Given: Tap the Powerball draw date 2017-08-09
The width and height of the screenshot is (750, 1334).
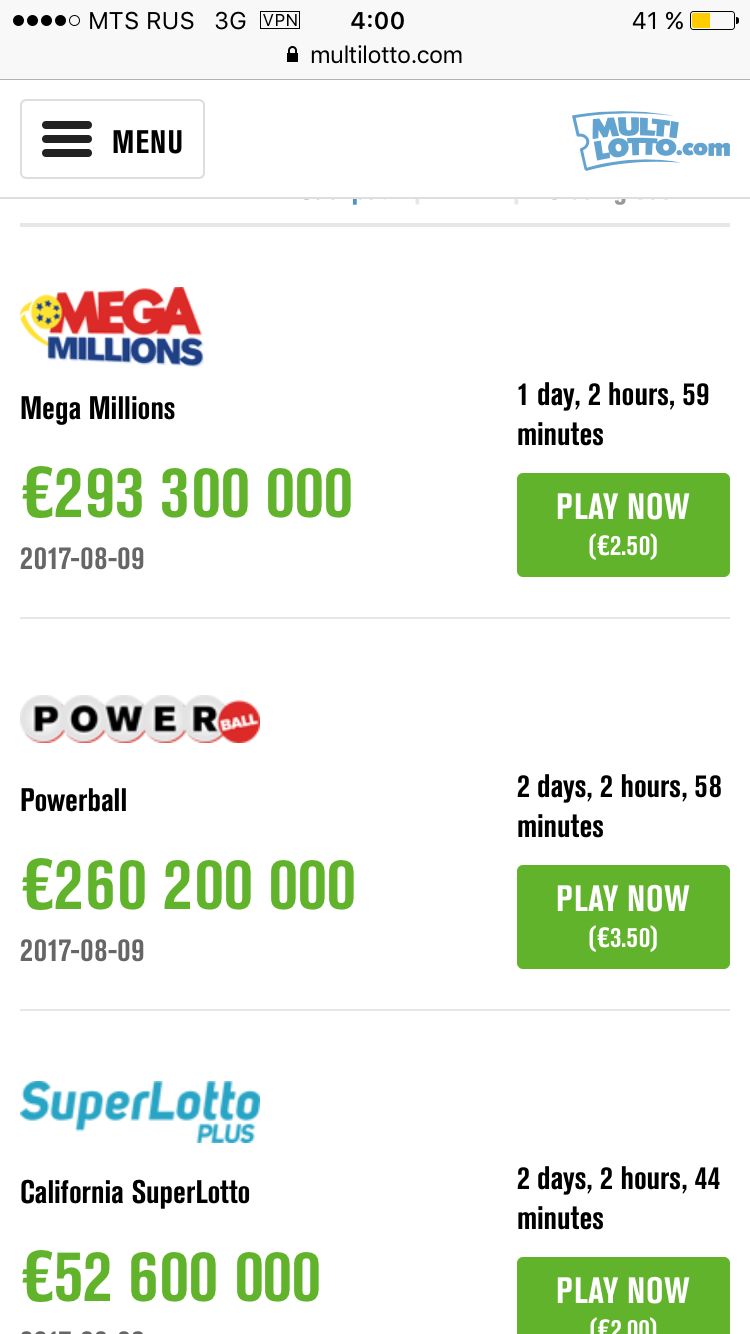Looking at the screenshot, I should click(82, 950).
